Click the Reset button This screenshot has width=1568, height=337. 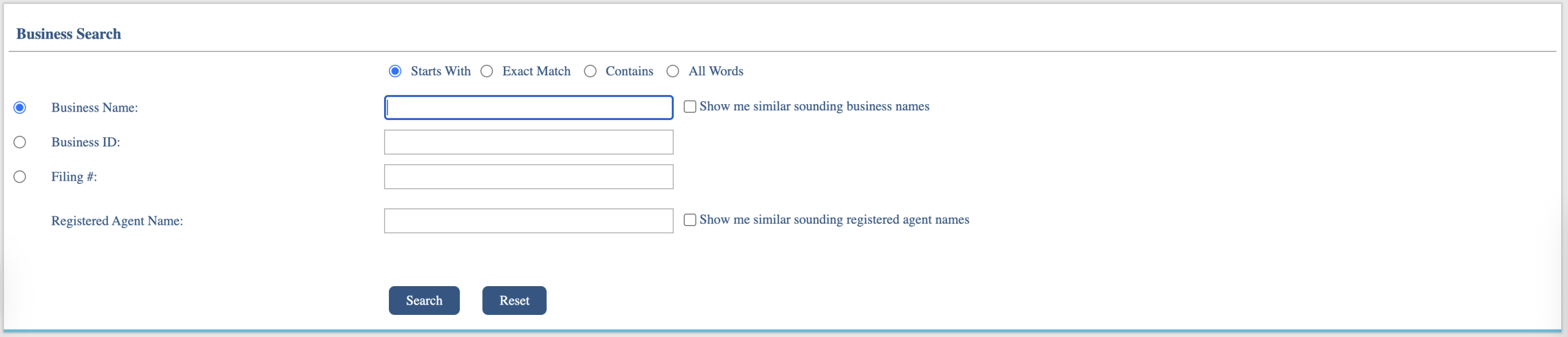click(514, 301)
